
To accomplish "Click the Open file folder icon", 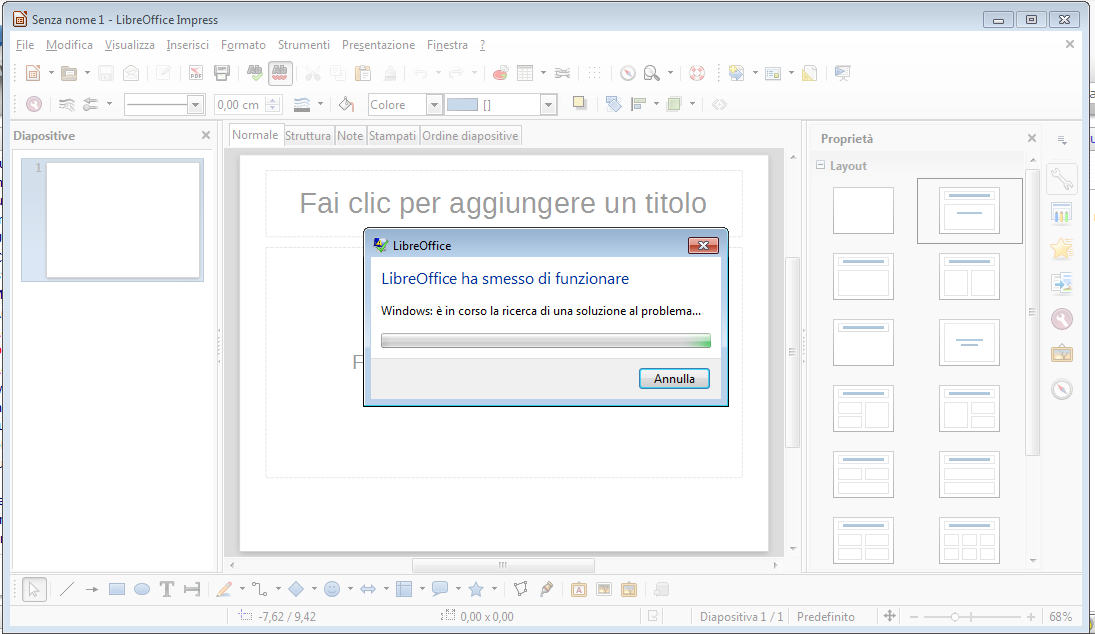I will click(x=68, y=73).
